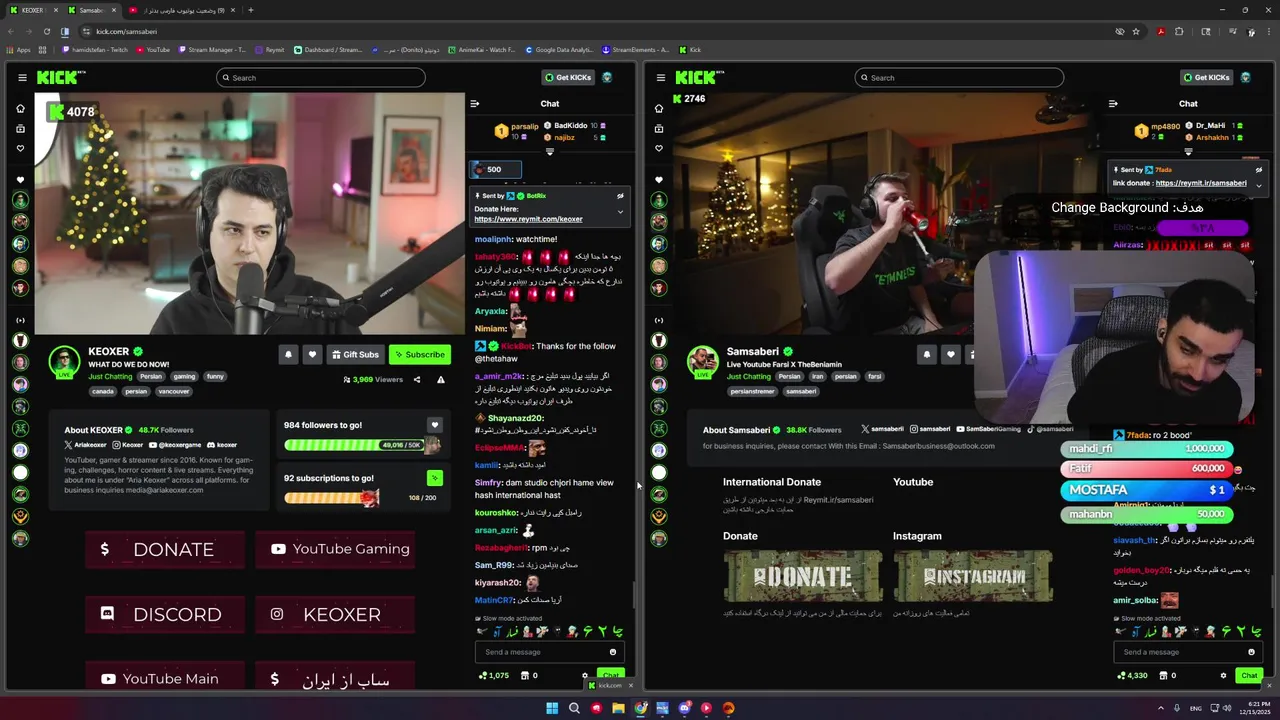Report the KEOXER stream via warning icon
The height and width of the screenshot is (720, 1280).
point(441,380)
